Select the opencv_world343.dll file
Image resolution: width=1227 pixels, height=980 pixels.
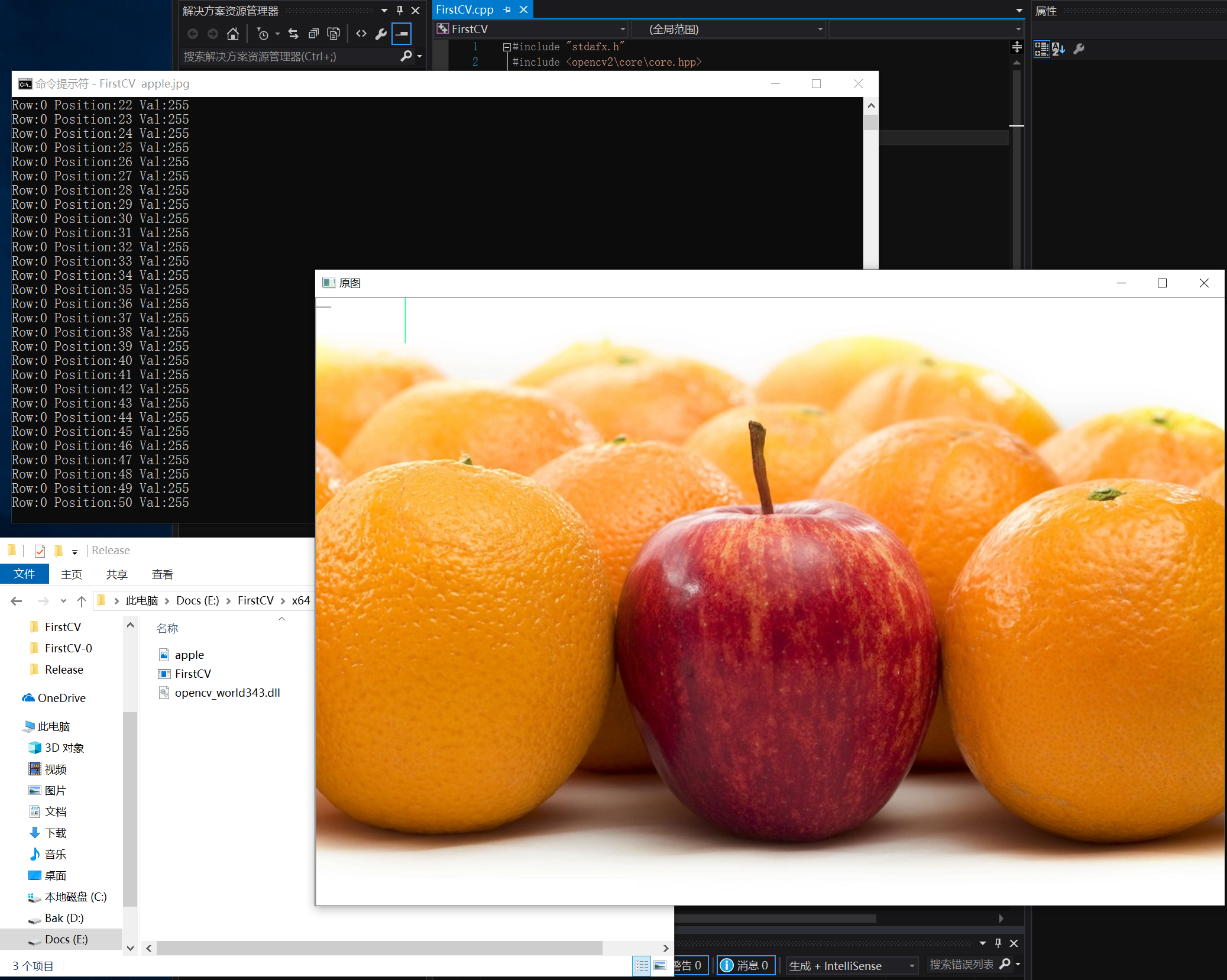(x=227, y=693)
